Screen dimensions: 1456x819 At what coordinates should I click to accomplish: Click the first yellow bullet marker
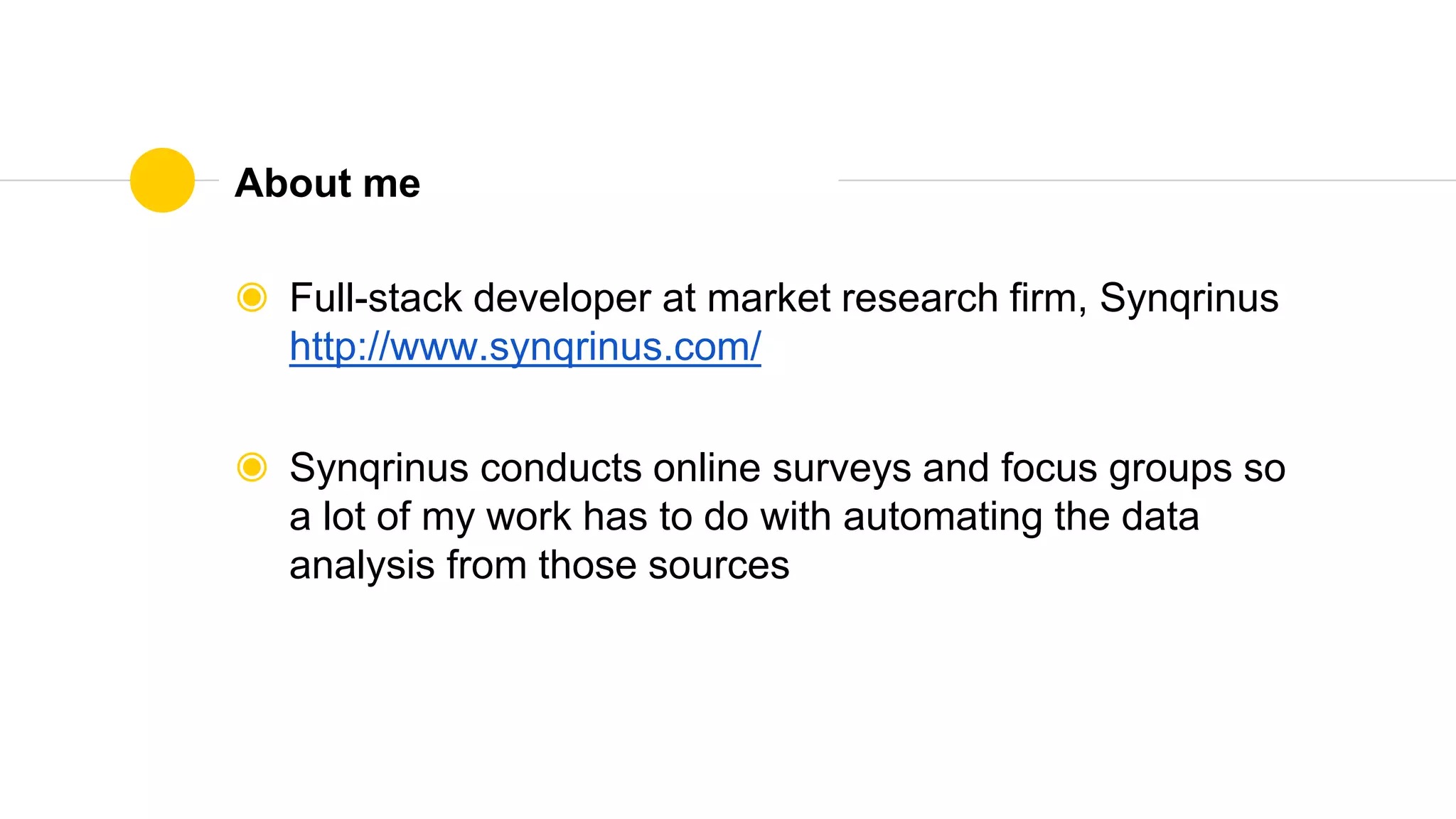pos(252,297)
